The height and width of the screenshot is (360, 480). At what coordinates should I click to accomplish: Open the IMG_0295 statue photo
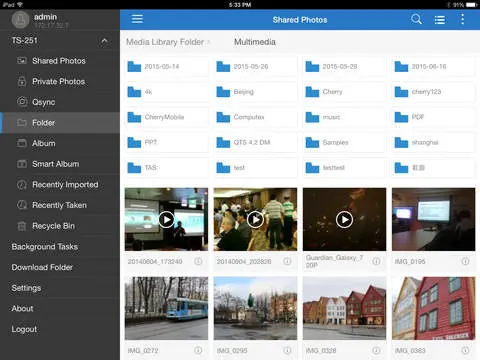click(255, 308)
